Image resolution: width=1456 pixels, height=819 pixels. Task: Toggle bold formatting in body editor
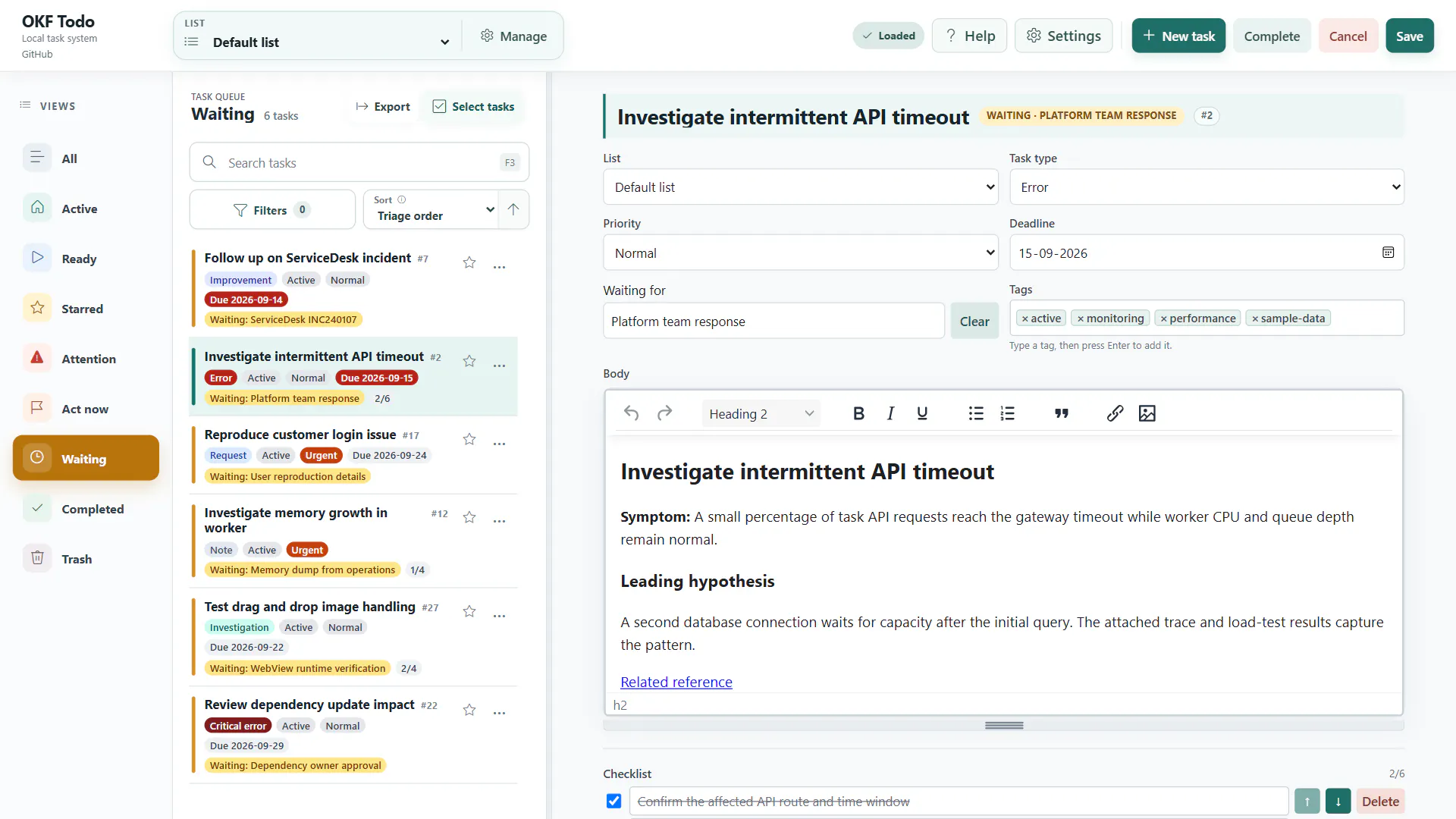(x=858, y=413)
